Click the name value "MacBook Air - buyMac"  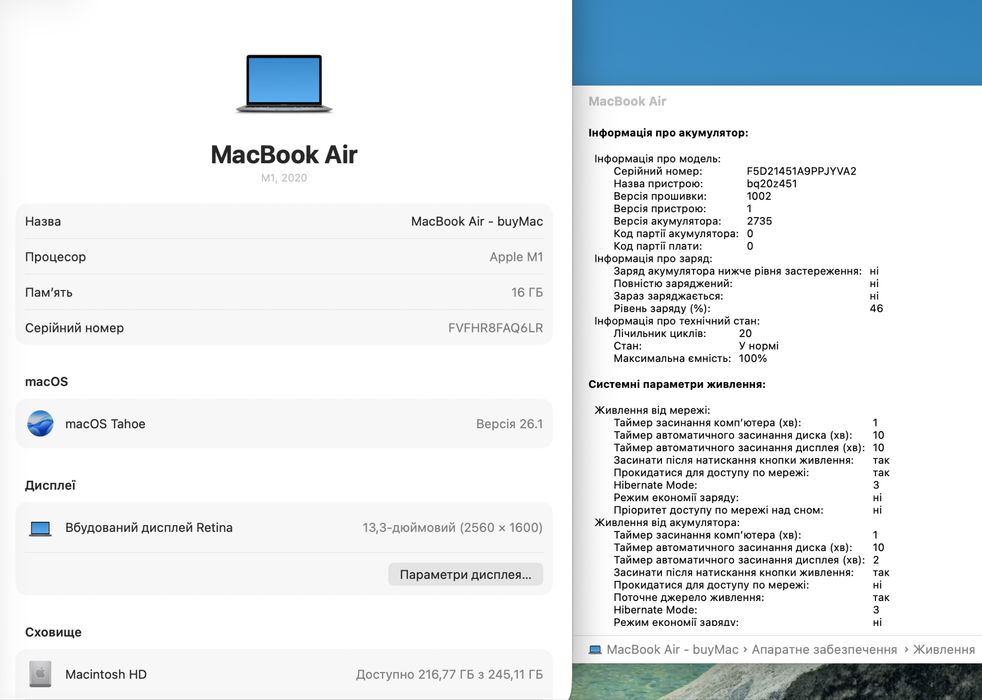[x=477, y=221]
